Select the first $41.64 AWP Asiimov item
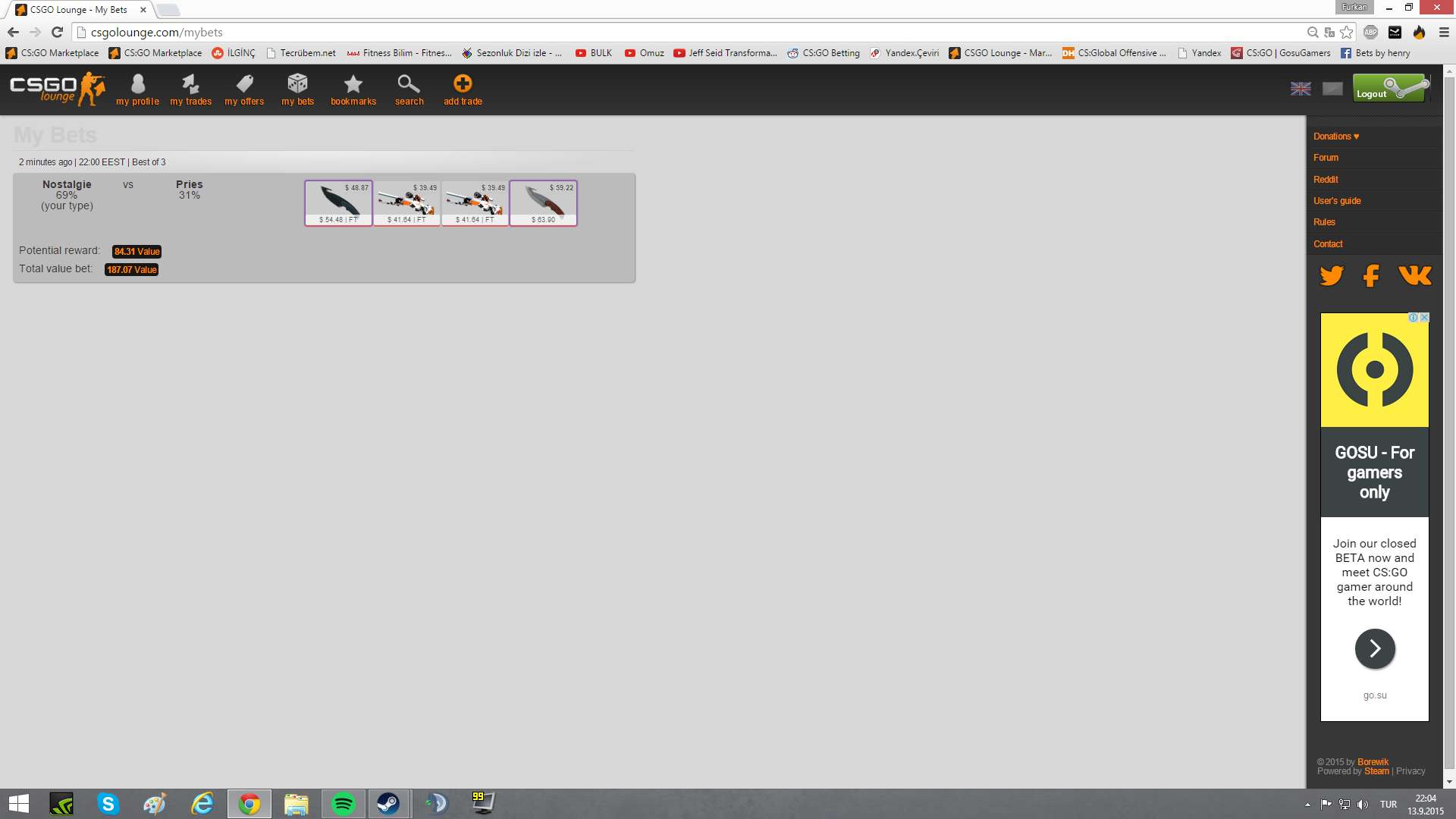 [406, 203]
